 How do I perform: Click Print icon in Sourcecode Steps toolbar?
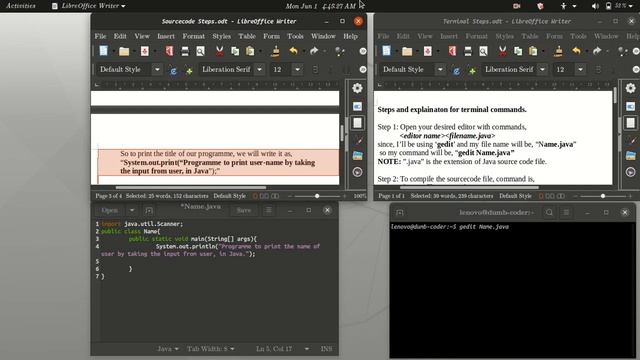click(x=185, y=51)
